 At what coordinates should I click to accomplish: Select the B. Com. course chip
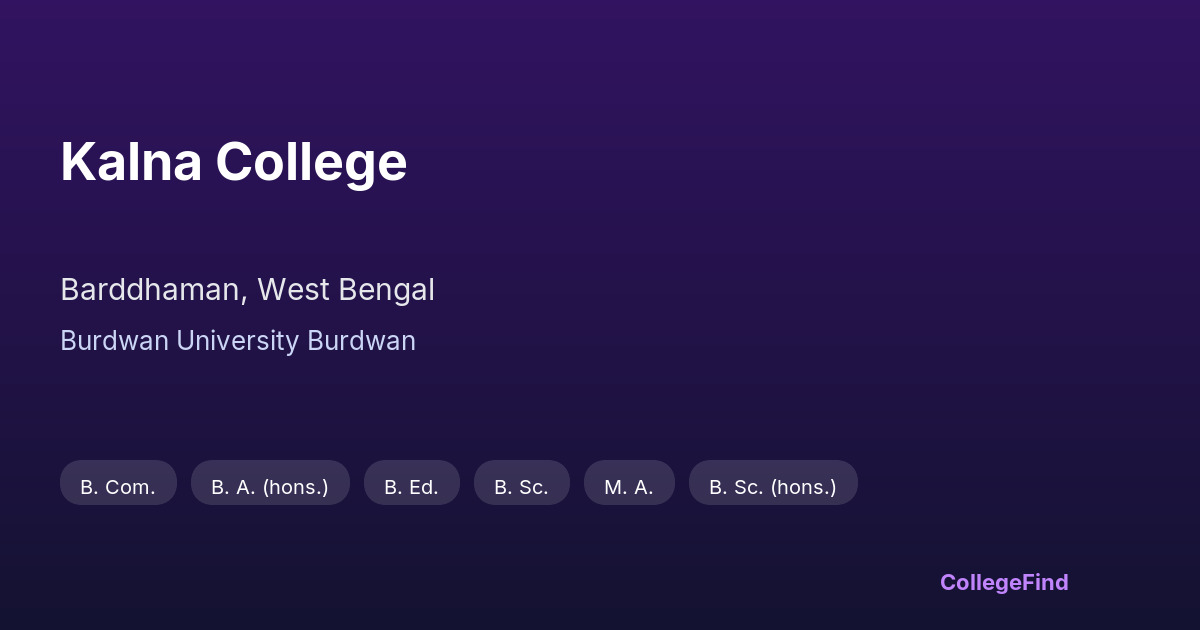118,487
